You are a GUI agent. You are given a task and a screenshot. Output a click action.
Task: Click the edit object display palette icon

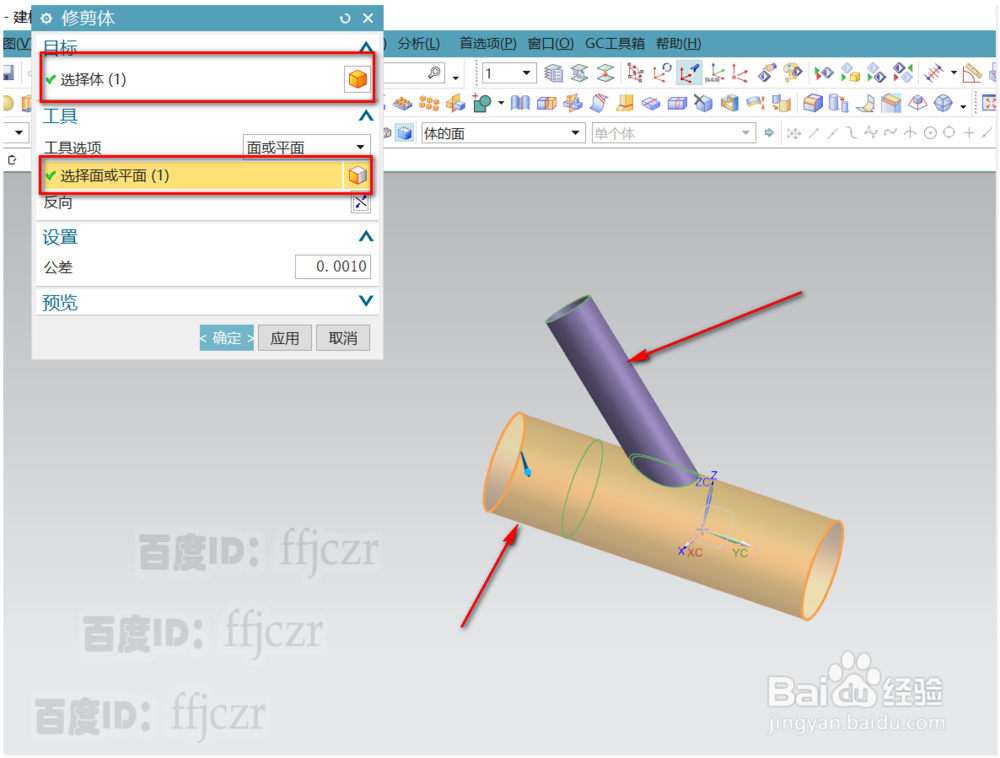(792, 73)
